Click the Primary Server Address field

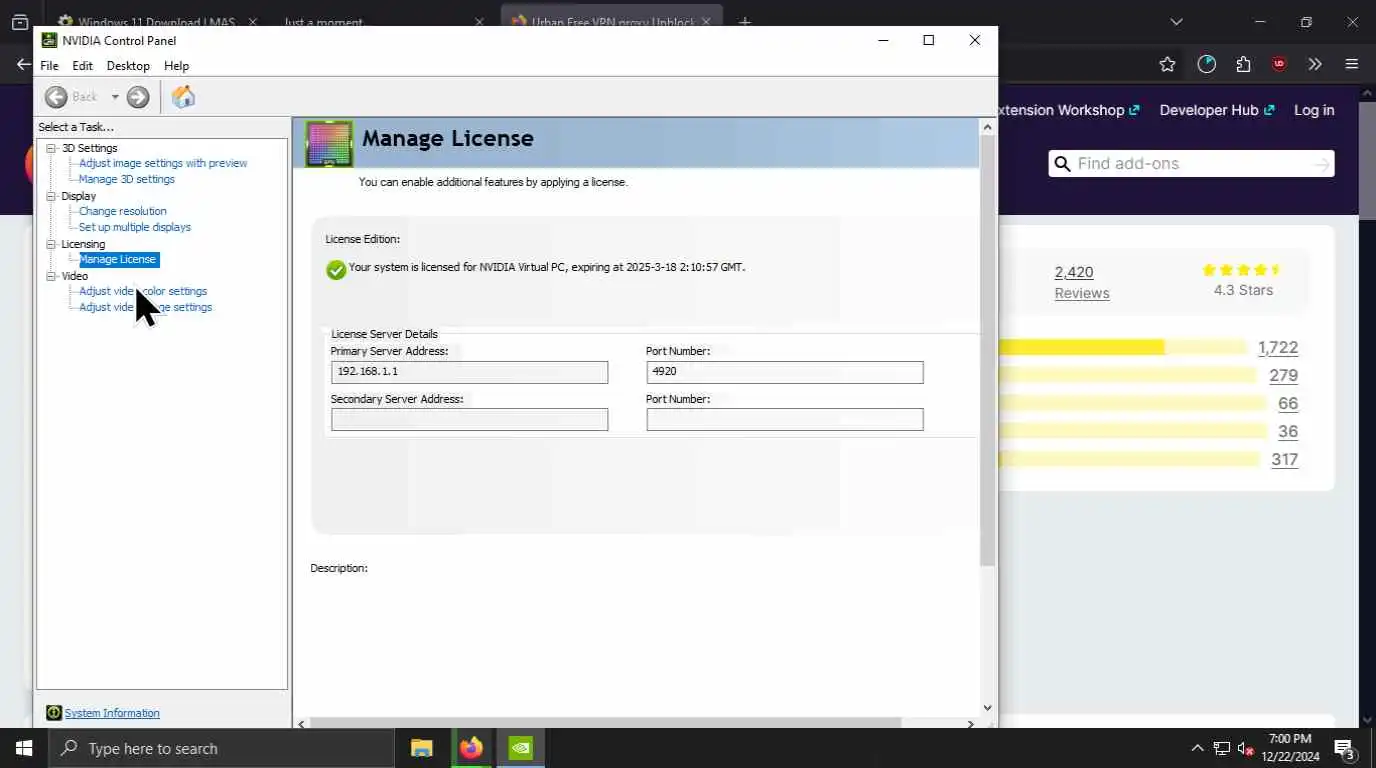click(469, 372)
